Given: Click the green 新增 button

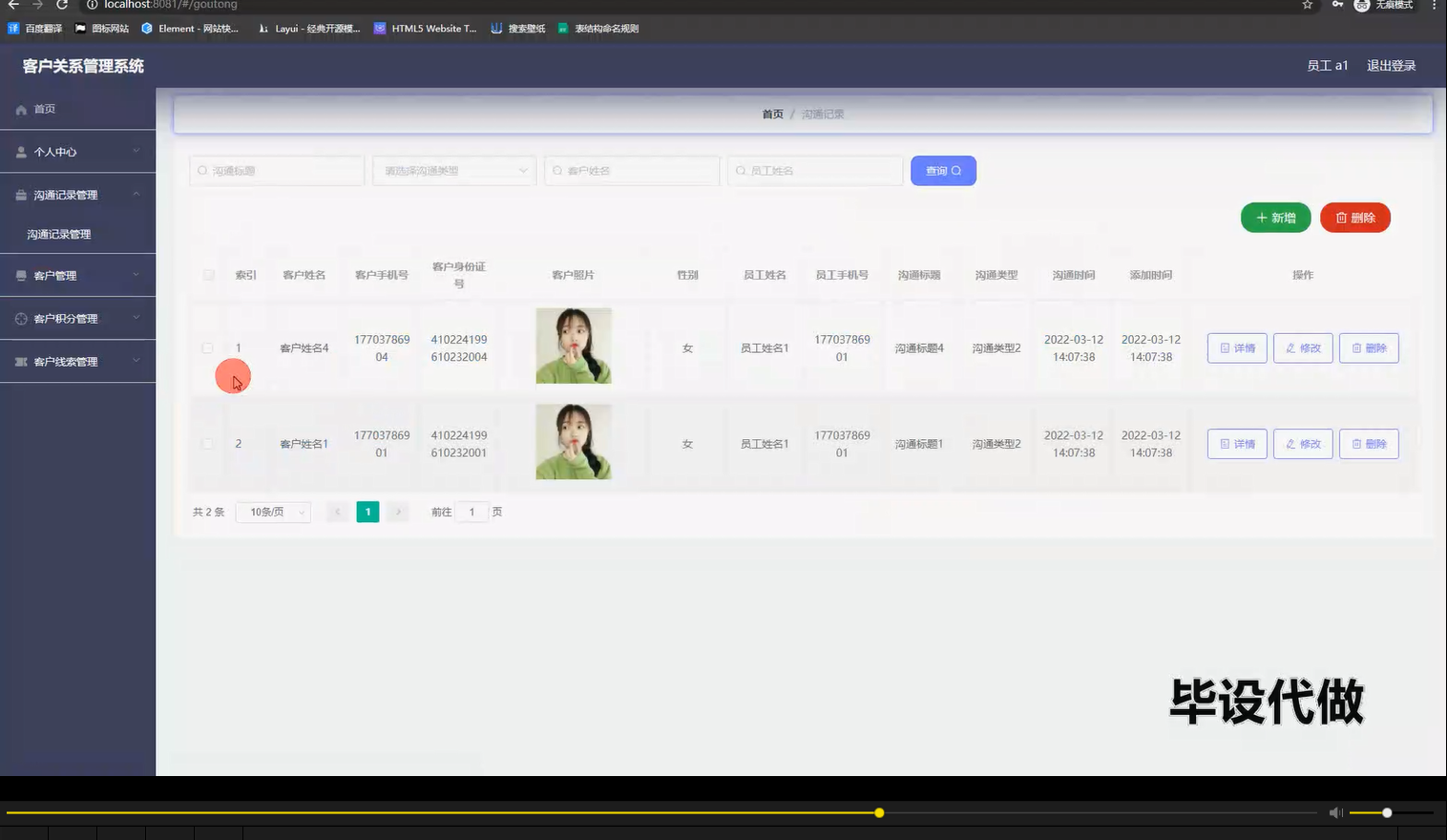Looking at the screenshot, I should point(1275,218).
